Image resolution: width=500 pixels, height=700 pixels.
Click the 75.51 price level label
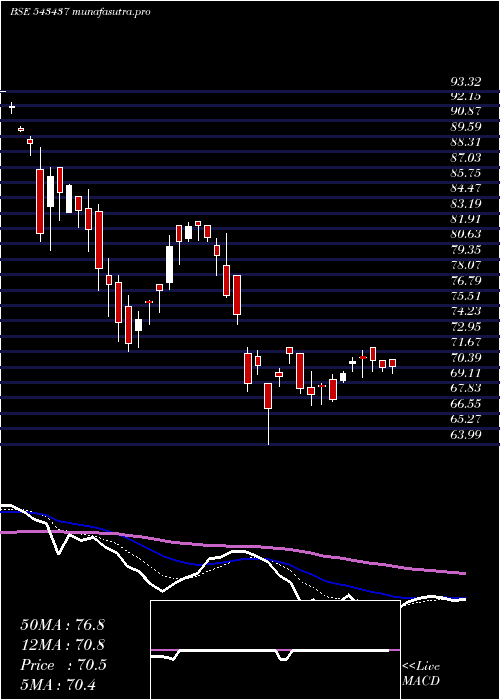[x=466, y=296]
